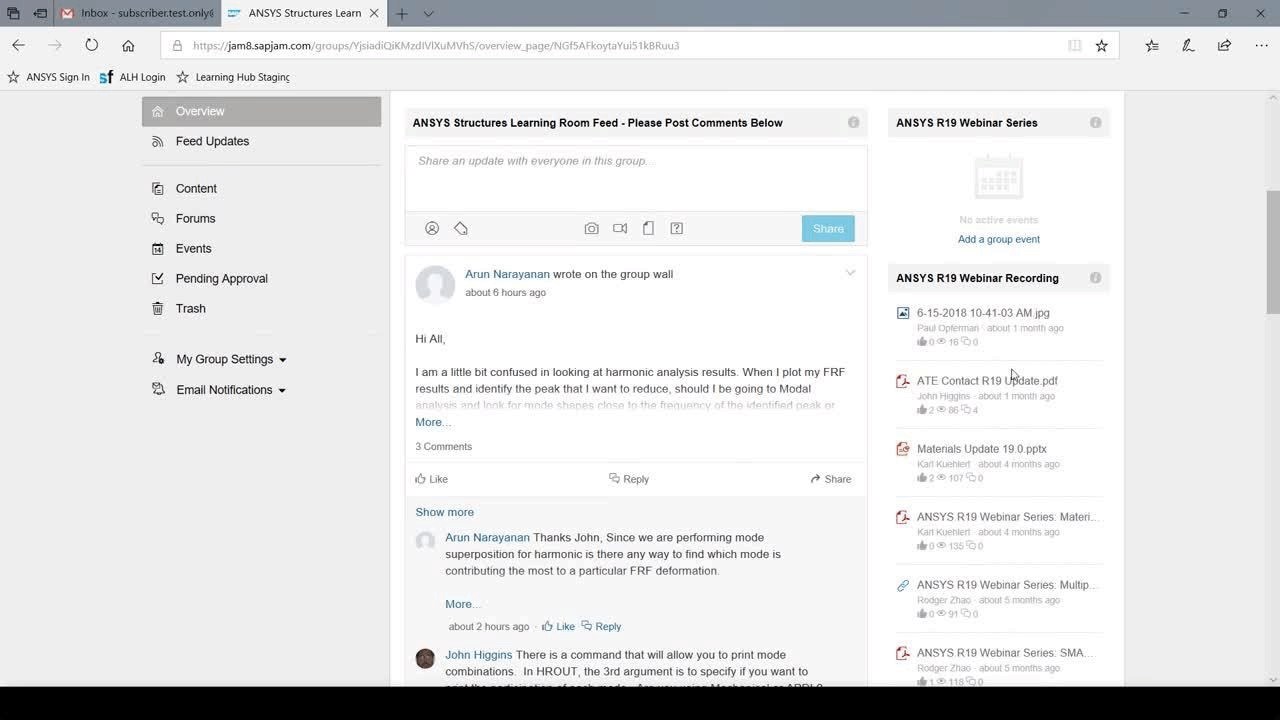Open John Higgins' profile from comment
The width and height of the screenshot is (1280, 720).
[479, 655]
